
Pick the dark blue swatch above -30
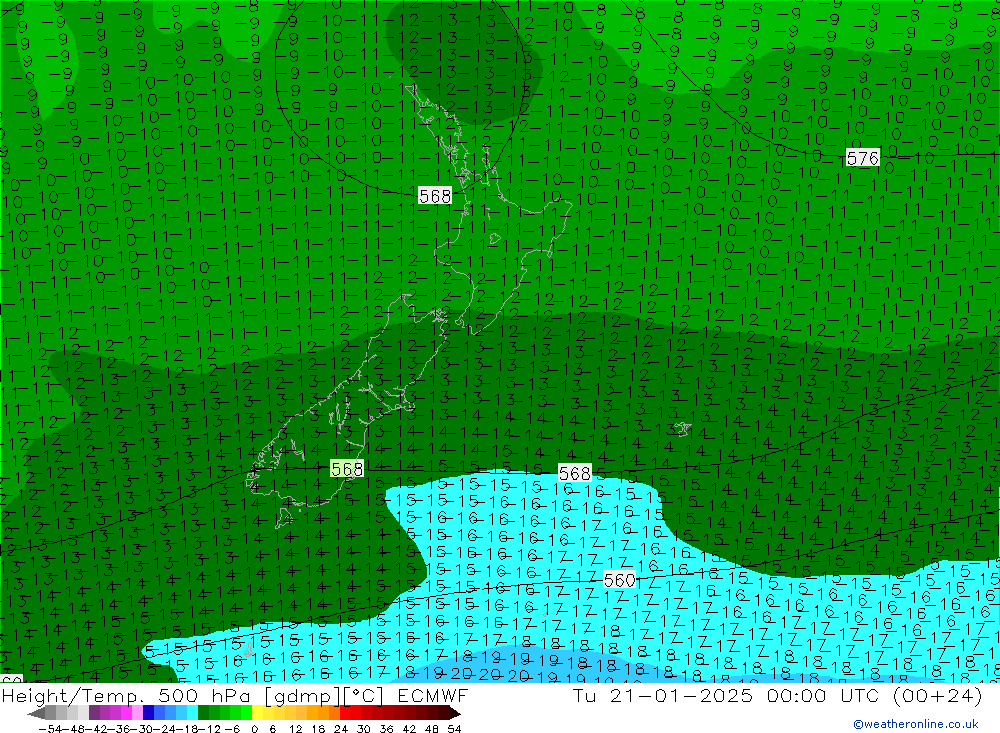tap(148, 713)
